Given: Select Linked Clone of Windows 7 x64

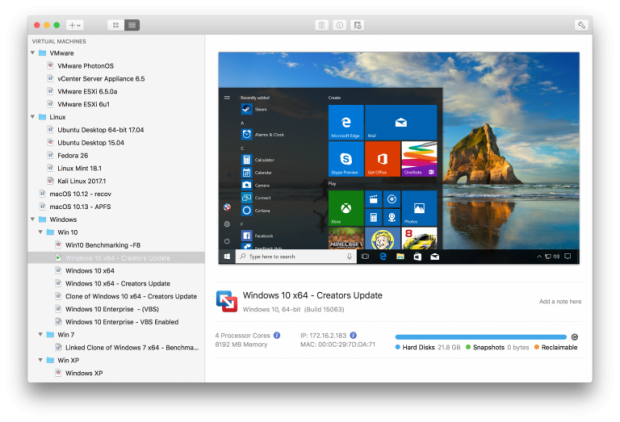Looking at the screenshot, I should click(132, 348).
